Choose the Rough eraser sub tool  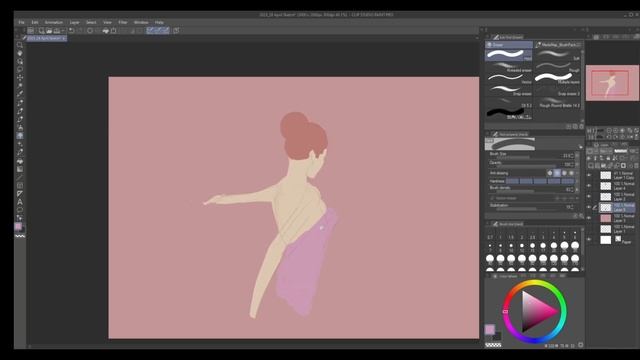click(x=558, y=67)
